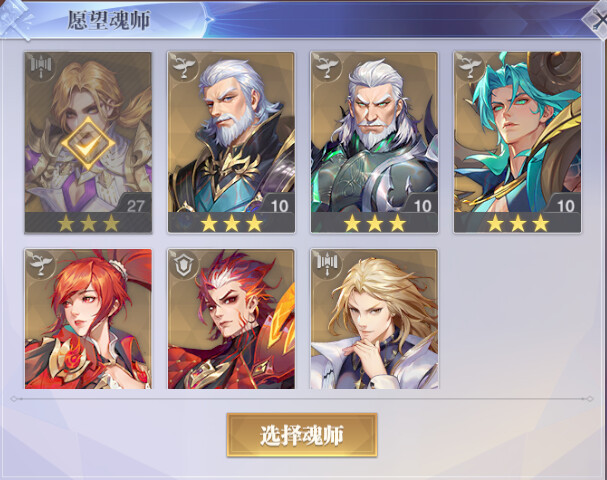Click the tower class icon on the blonde card
The image size is (607, 480).
(x=41, y=67)
